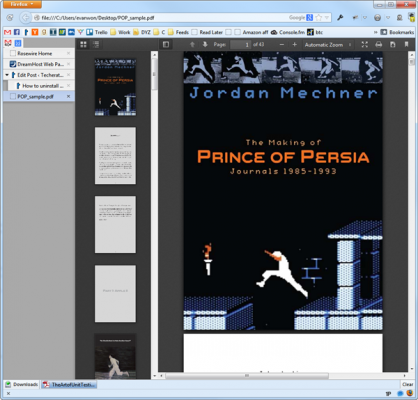Viewport: 418px width, 400px height.
Task: Open Gmail bookmark icon in bookmarks bar
Action: pyautogui.click(x=7, y=32)
